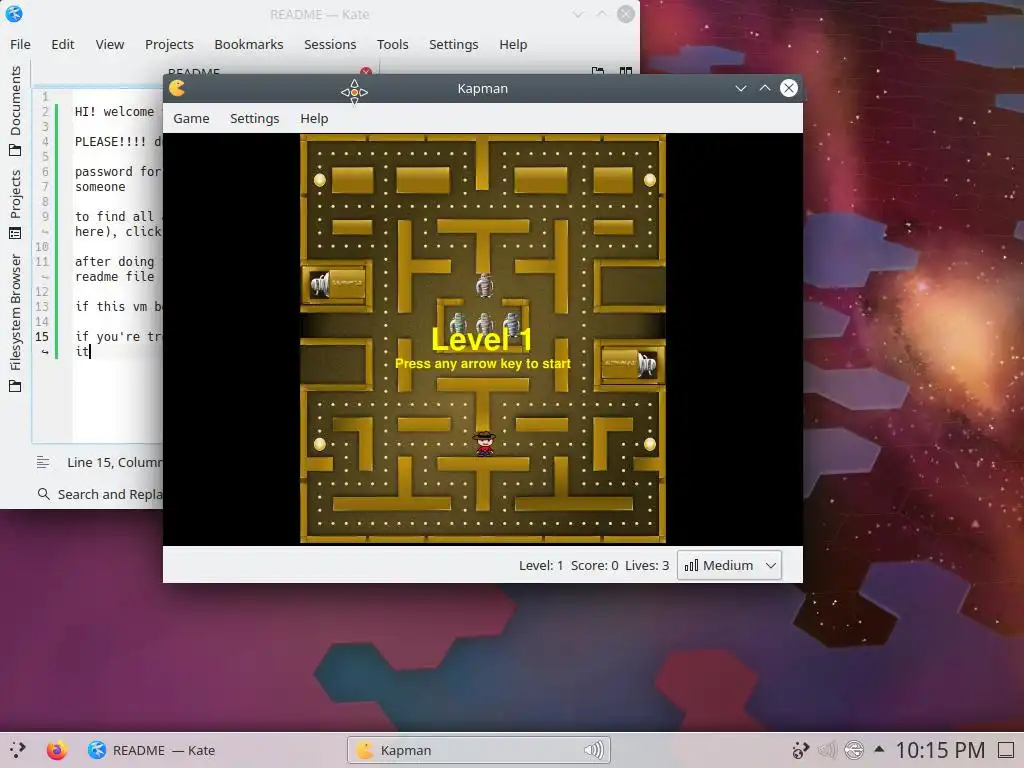Screen dimensions: 1024x768
Task: Click the Kapman hero character
Action: coord(484,443)
